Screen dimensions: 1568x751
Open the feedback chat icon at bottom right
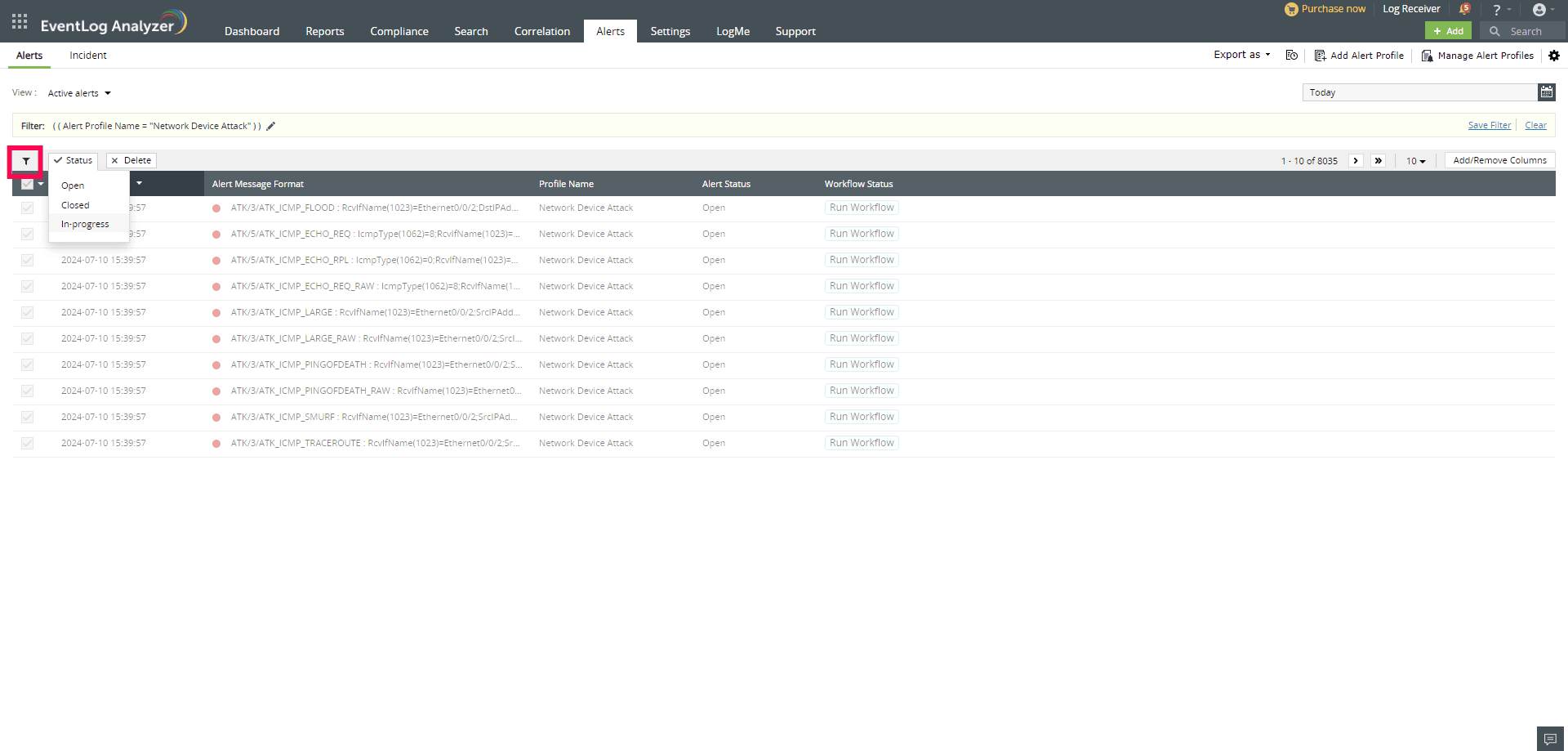[1550, 738]
